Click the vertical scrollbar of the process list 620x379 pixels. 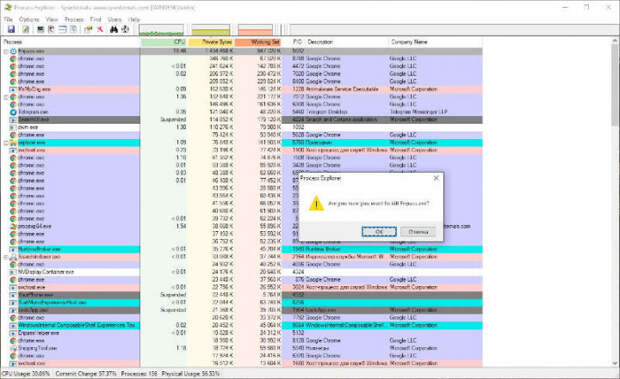615,202
